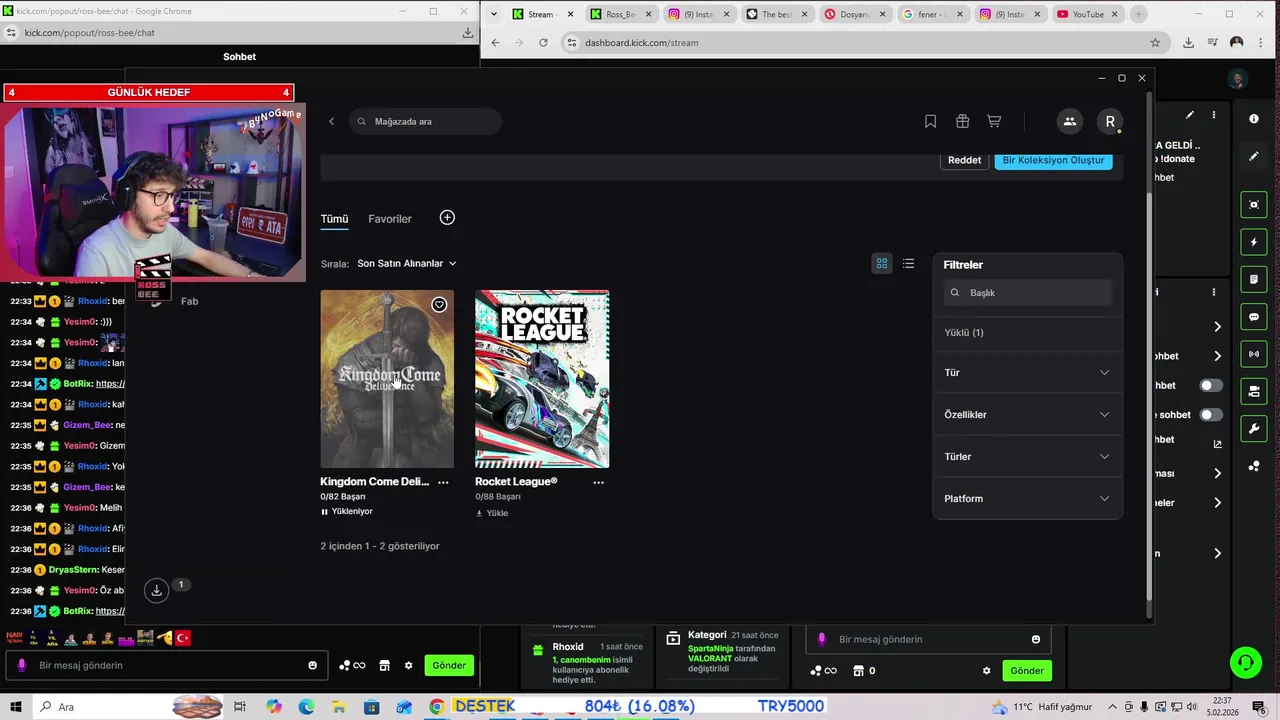Expand the Türler filter section

click(1027, 456)
